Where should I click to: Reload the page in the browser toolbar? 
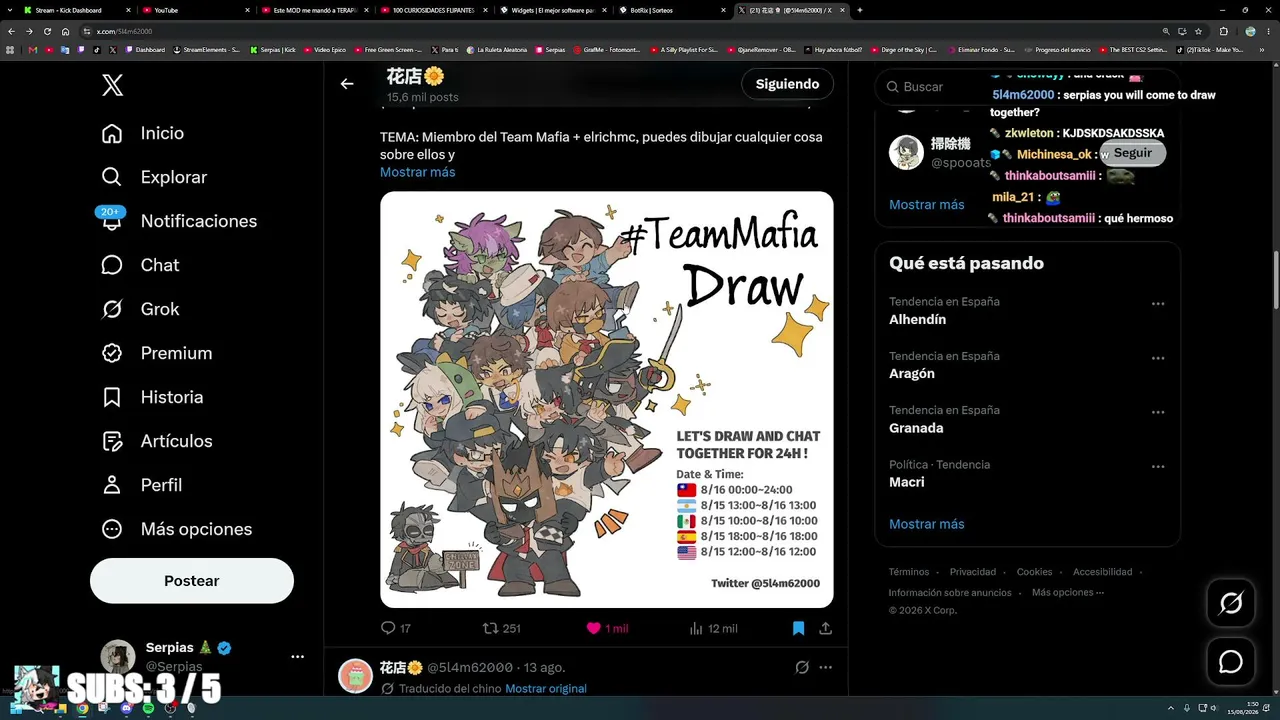click(x=47, y=31)
